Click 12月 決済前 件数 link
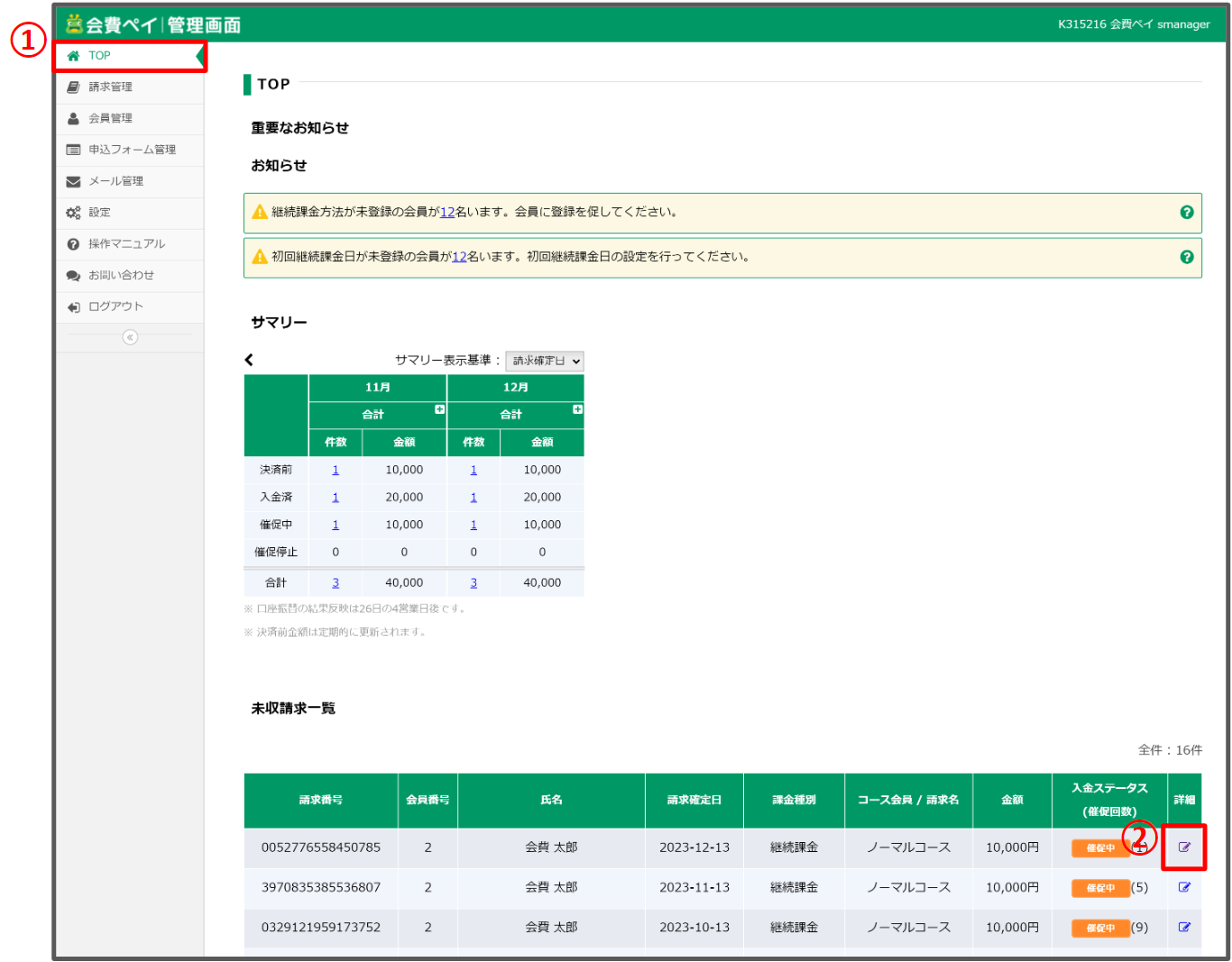 pos(473,470)
